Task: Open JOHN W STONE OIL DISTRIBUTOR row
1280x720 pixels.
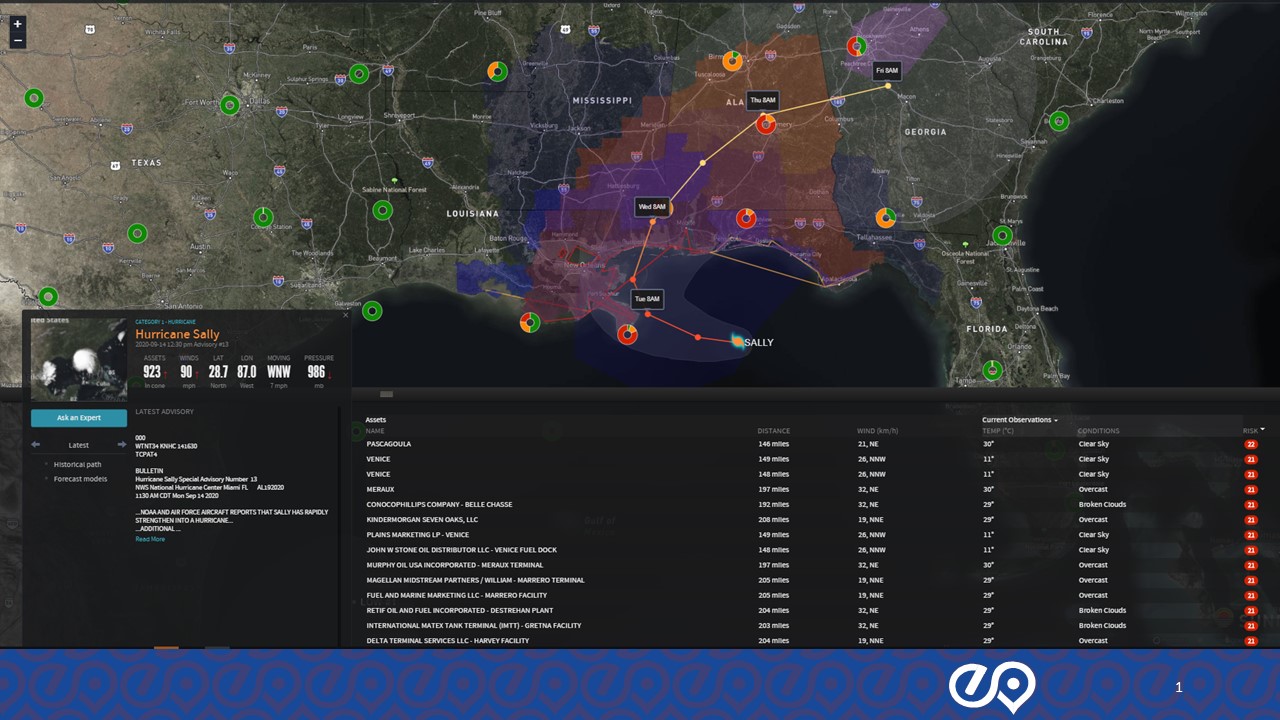Action: pos(811,550)
